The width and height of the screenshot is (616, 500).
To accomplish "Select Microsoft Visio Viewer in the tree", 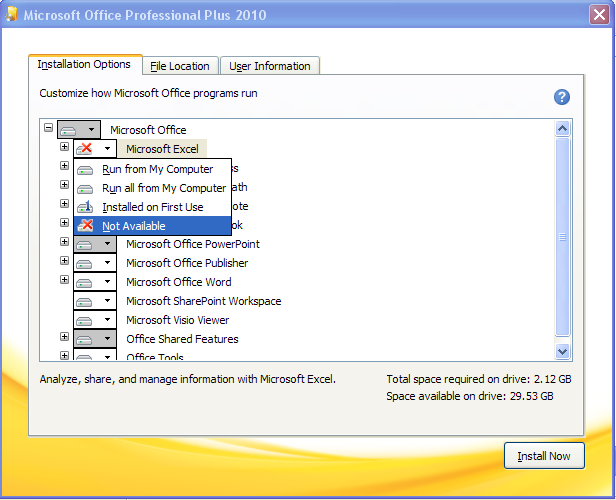I will pos(178,320).
